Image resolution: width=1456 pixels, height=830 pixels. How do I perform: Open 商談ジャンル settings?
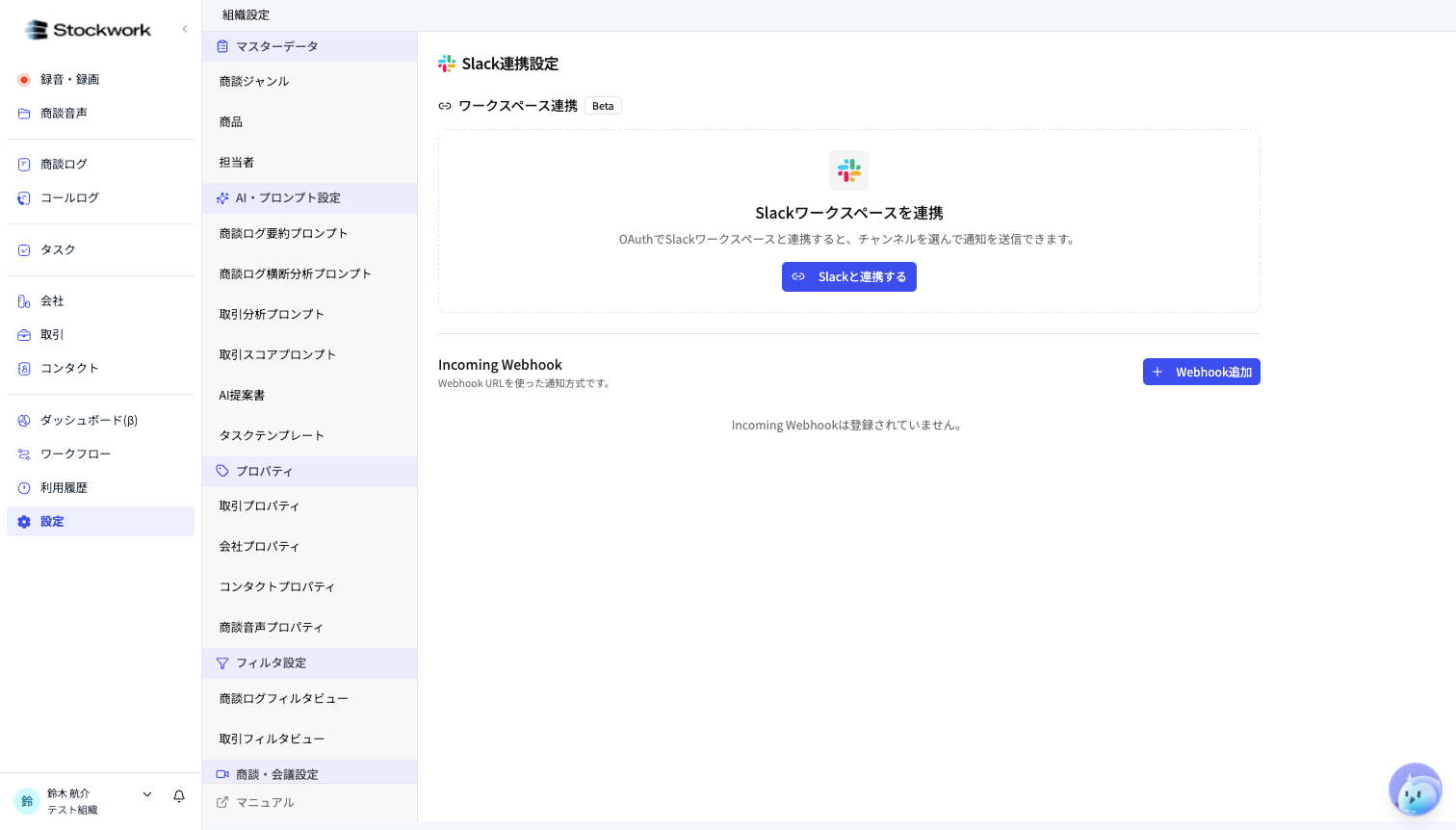point(309,82)
